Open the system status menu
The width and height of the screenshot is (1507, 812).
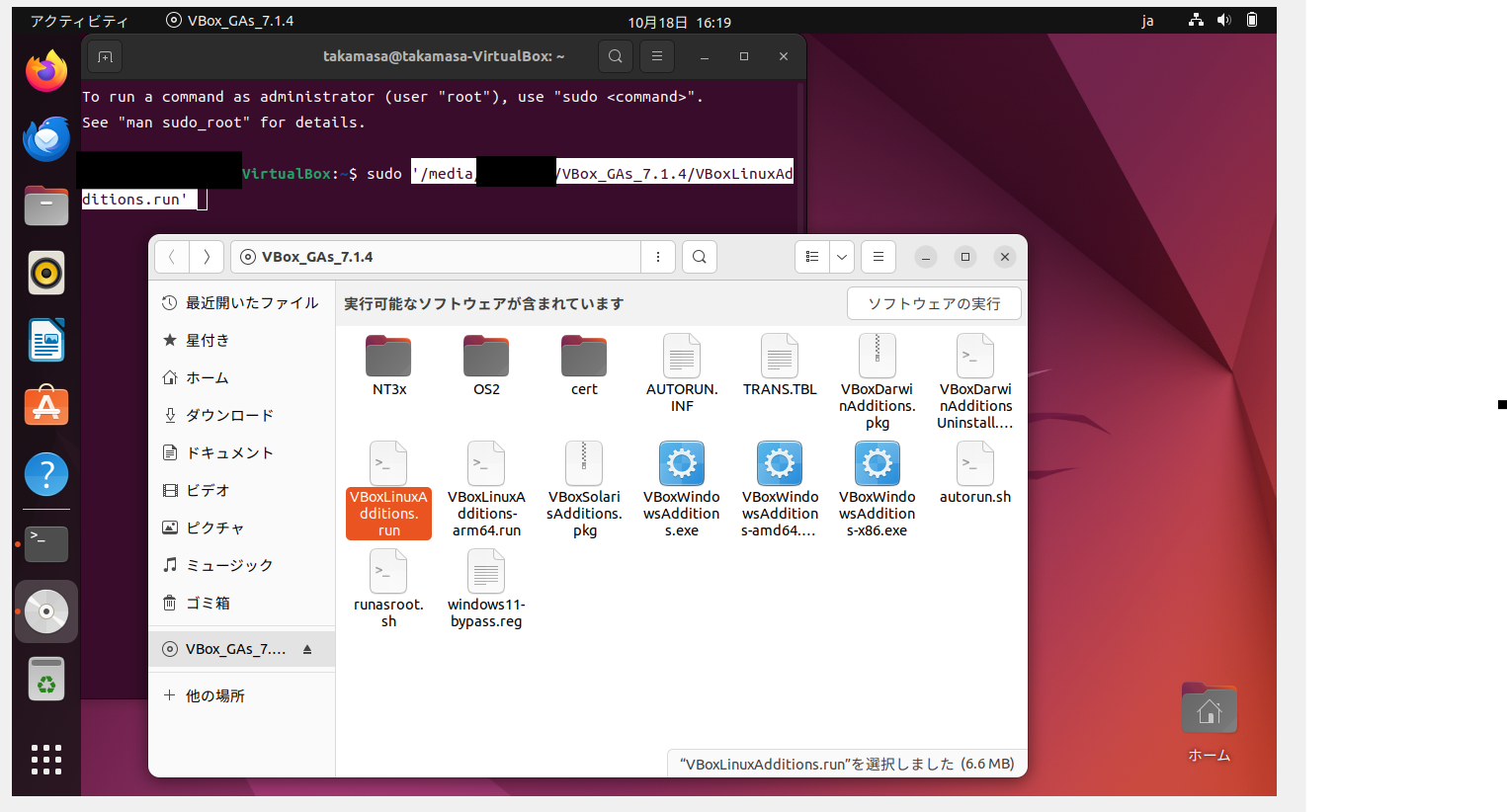(x=1223, y=21)
